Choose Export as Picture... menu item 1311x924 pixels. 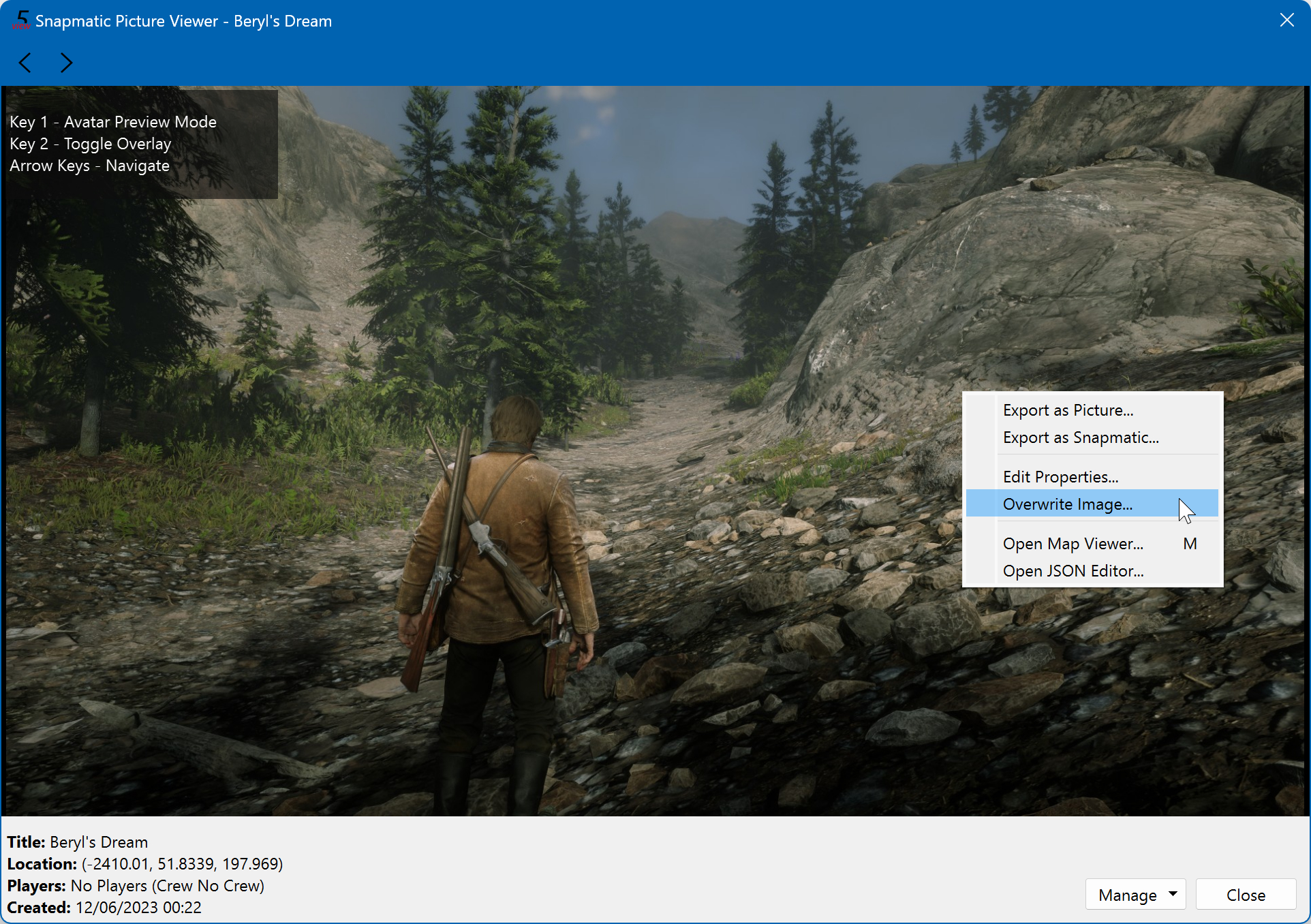pyautogui.click(x=1068, y=410)
